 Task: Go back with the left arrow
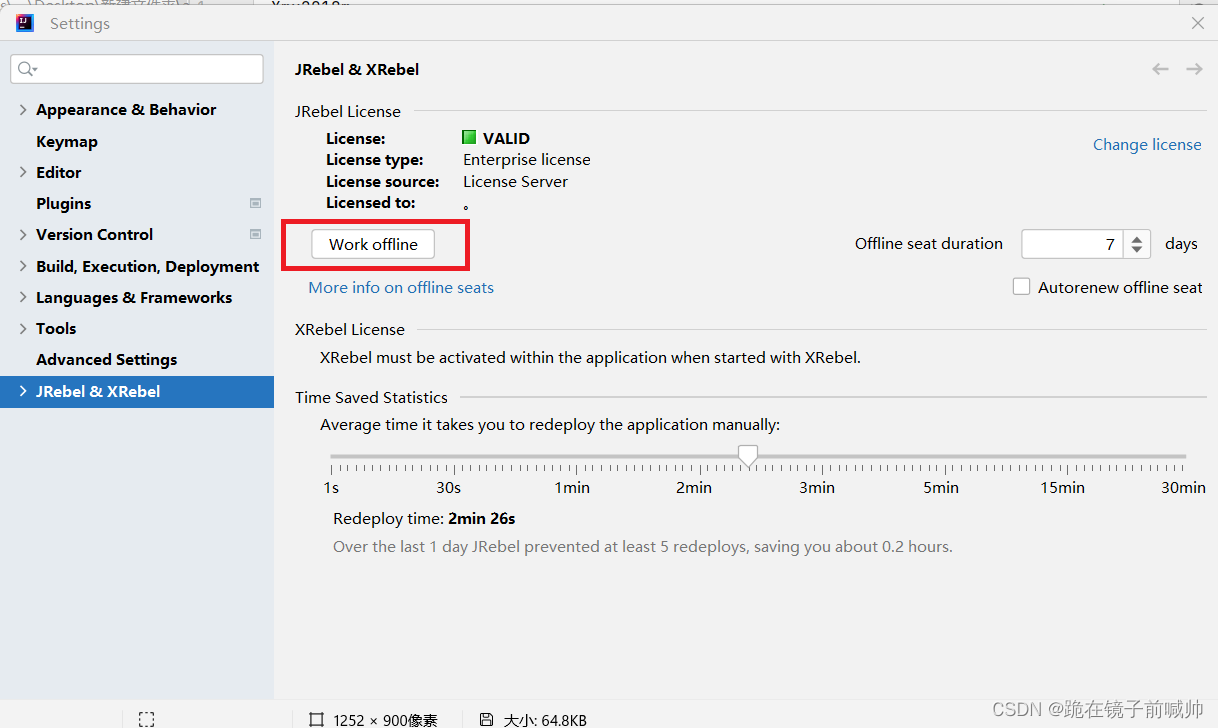tap(1160, 69)
